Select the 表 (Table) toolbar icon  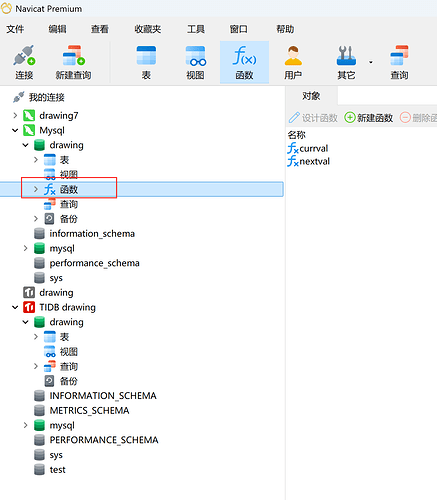(146, 62)
